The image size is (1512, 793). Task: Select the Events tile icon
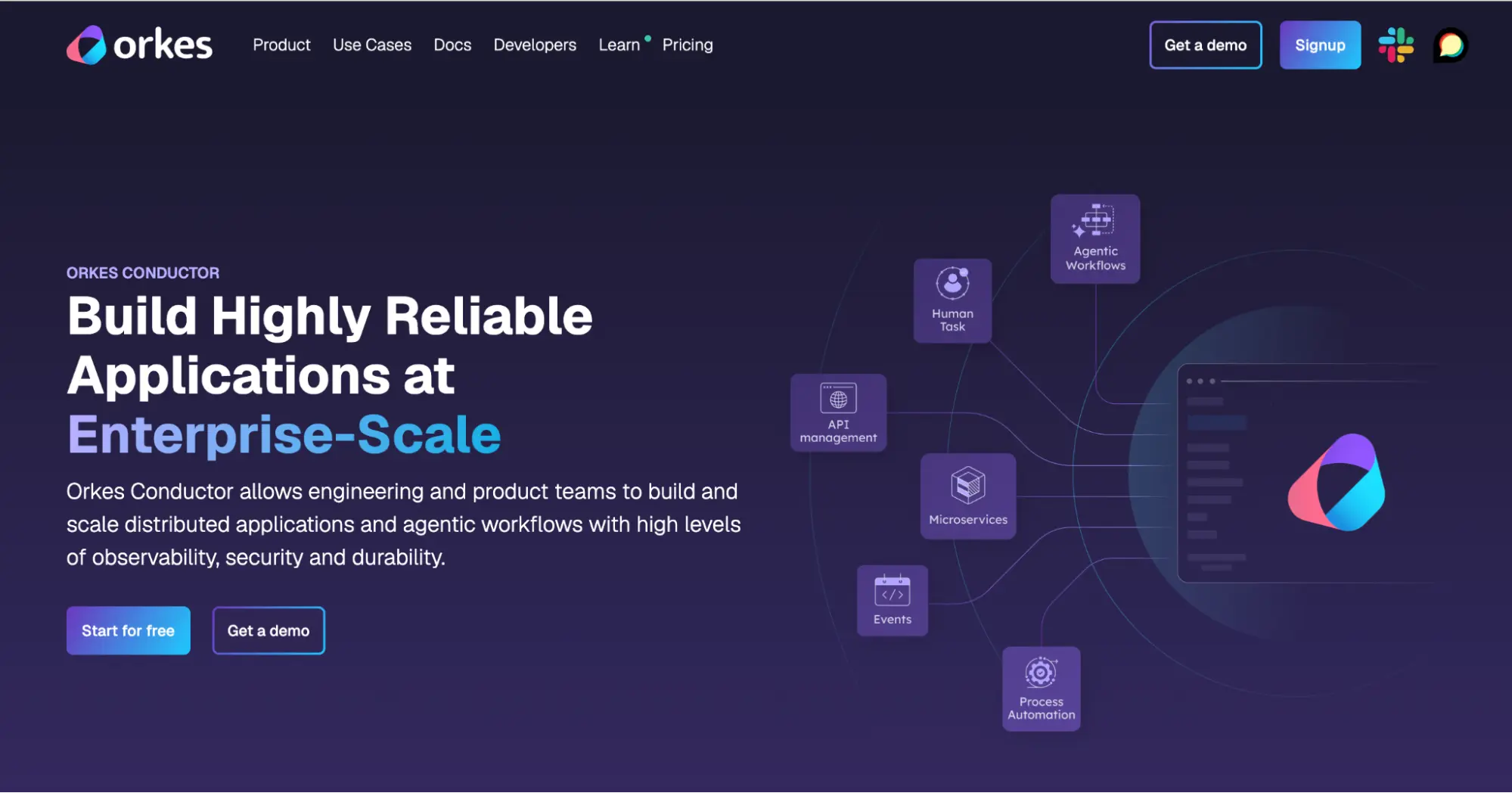click(893, 591)
